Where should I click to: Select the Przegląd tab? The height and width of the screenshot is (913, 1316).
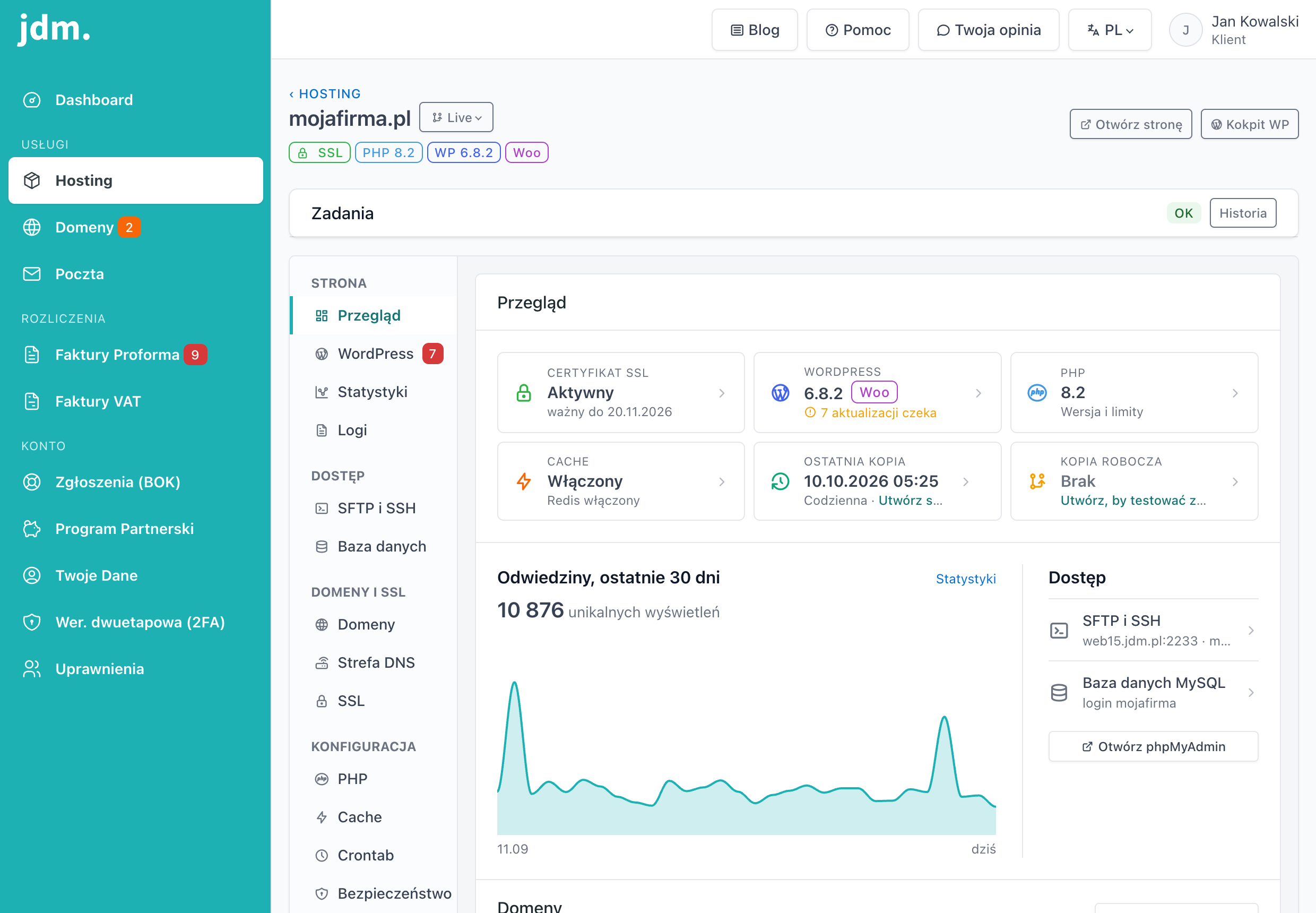click(x=374, y=315)
